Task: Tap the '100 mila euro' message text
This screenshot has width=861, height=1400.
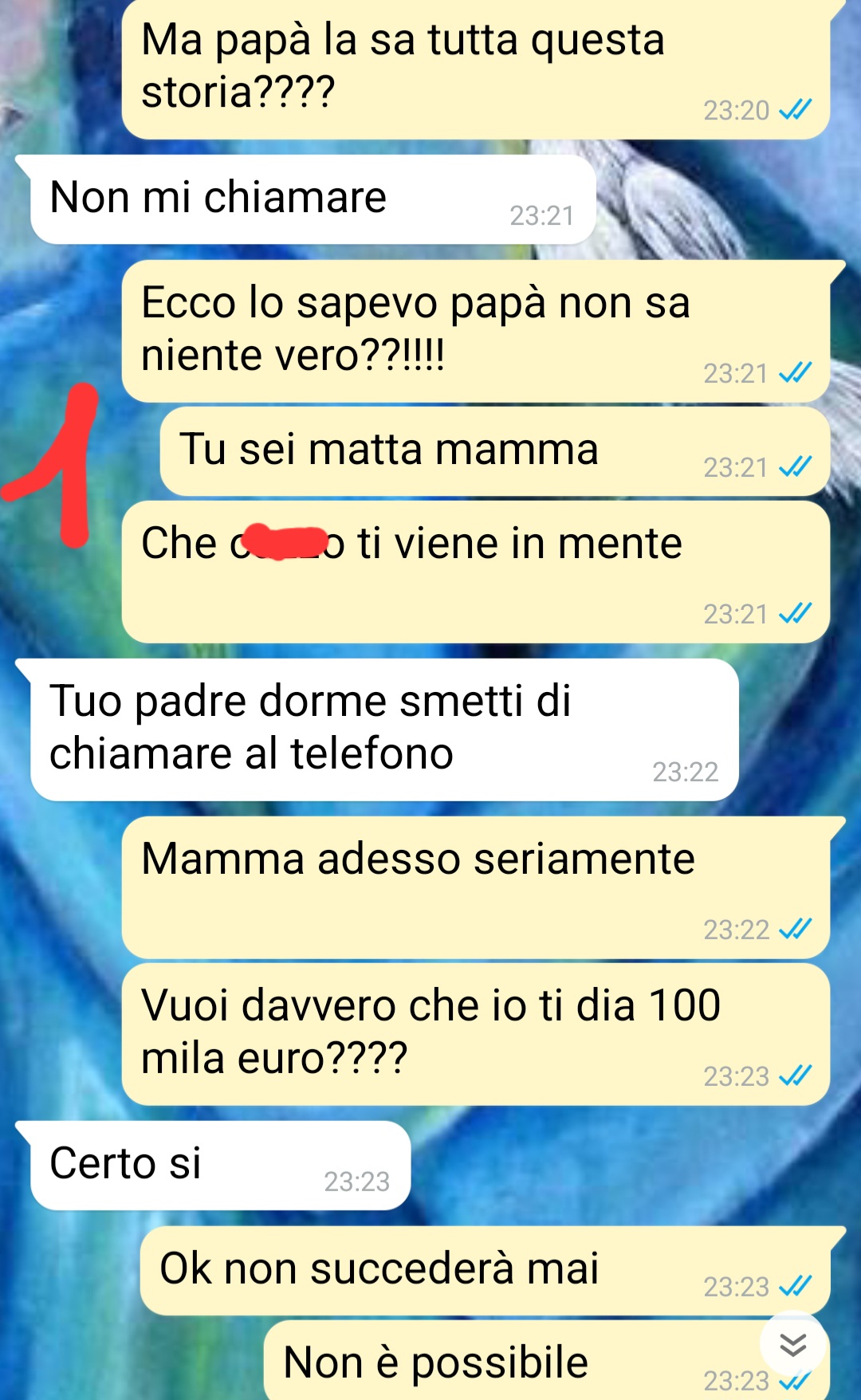Action: click(431, 1031)
